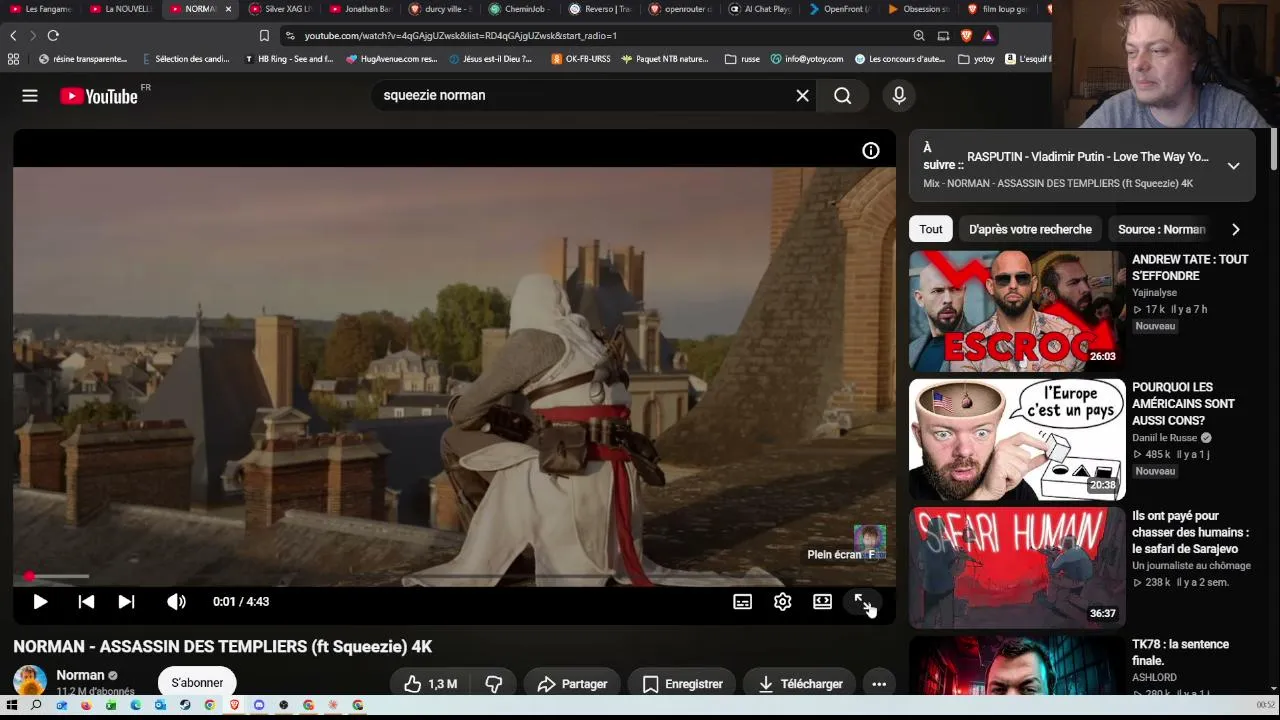Like the video with 1,3 M likes
Screen dimensions: 1280x720
[x=430, y=684]
